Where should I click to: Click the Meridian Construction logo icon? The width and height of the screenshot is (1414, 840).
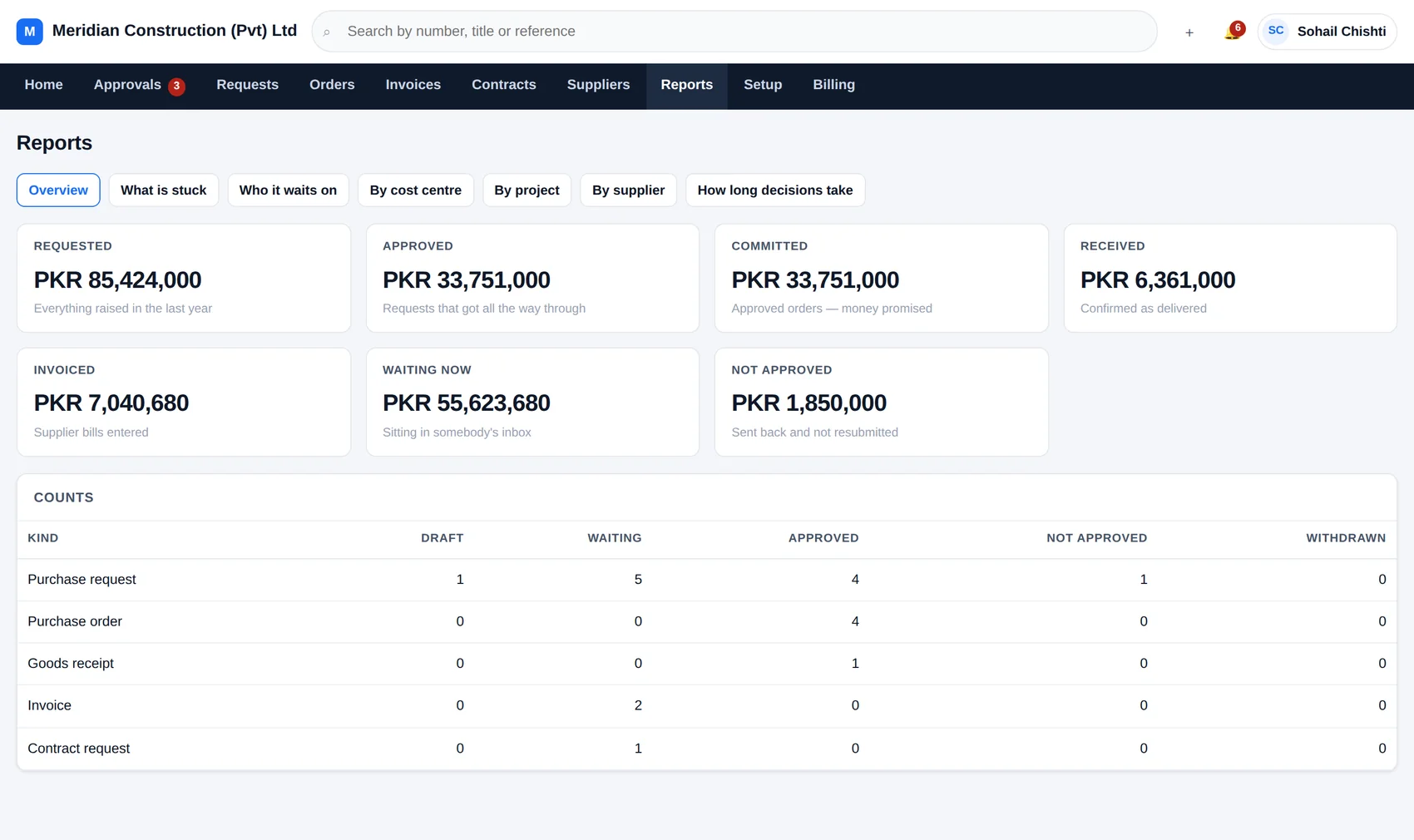[30, 32]
